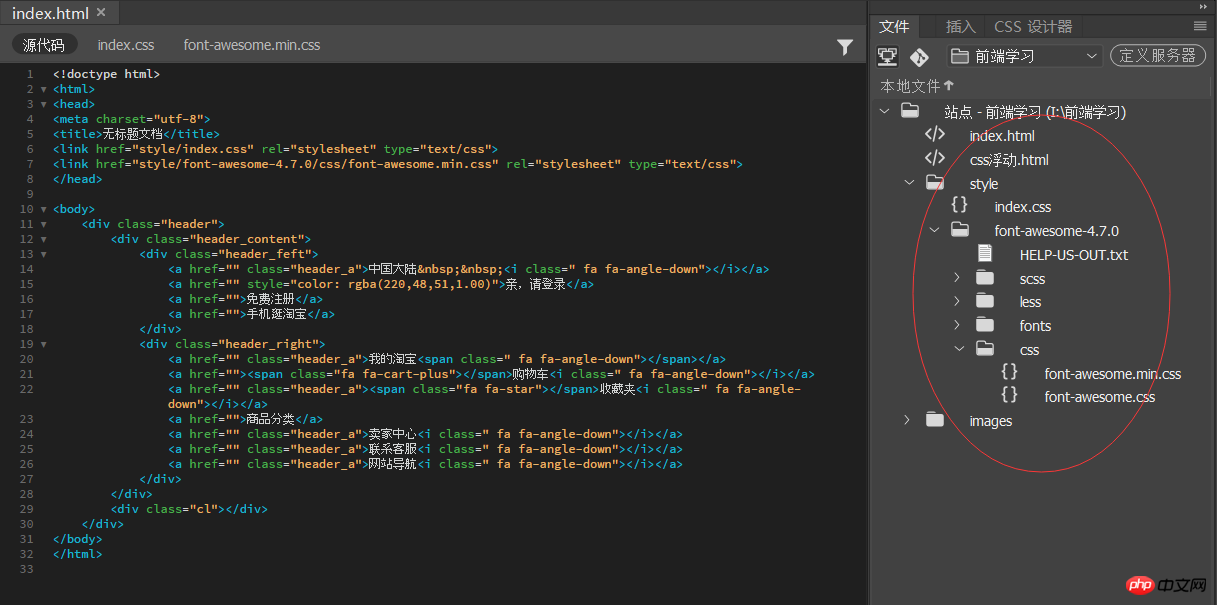This screenshot has height=605, width=1217.
Task: Select index.css in the file tree
Action: click(x=1023, y=207)
